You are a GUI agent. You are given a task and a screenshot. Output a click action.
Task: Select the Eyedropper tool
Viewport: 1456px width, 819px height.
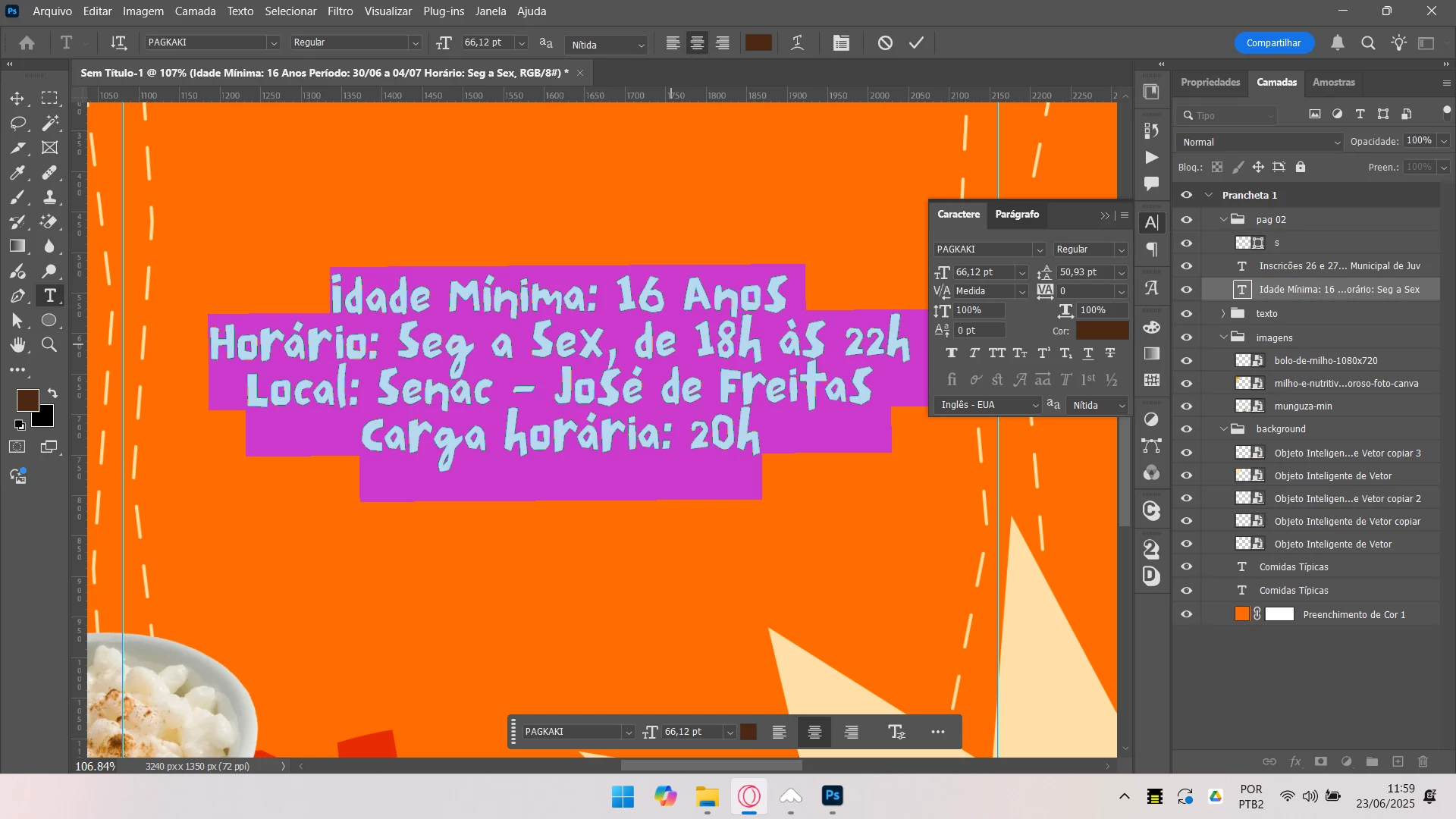click(x=17, y=172)
